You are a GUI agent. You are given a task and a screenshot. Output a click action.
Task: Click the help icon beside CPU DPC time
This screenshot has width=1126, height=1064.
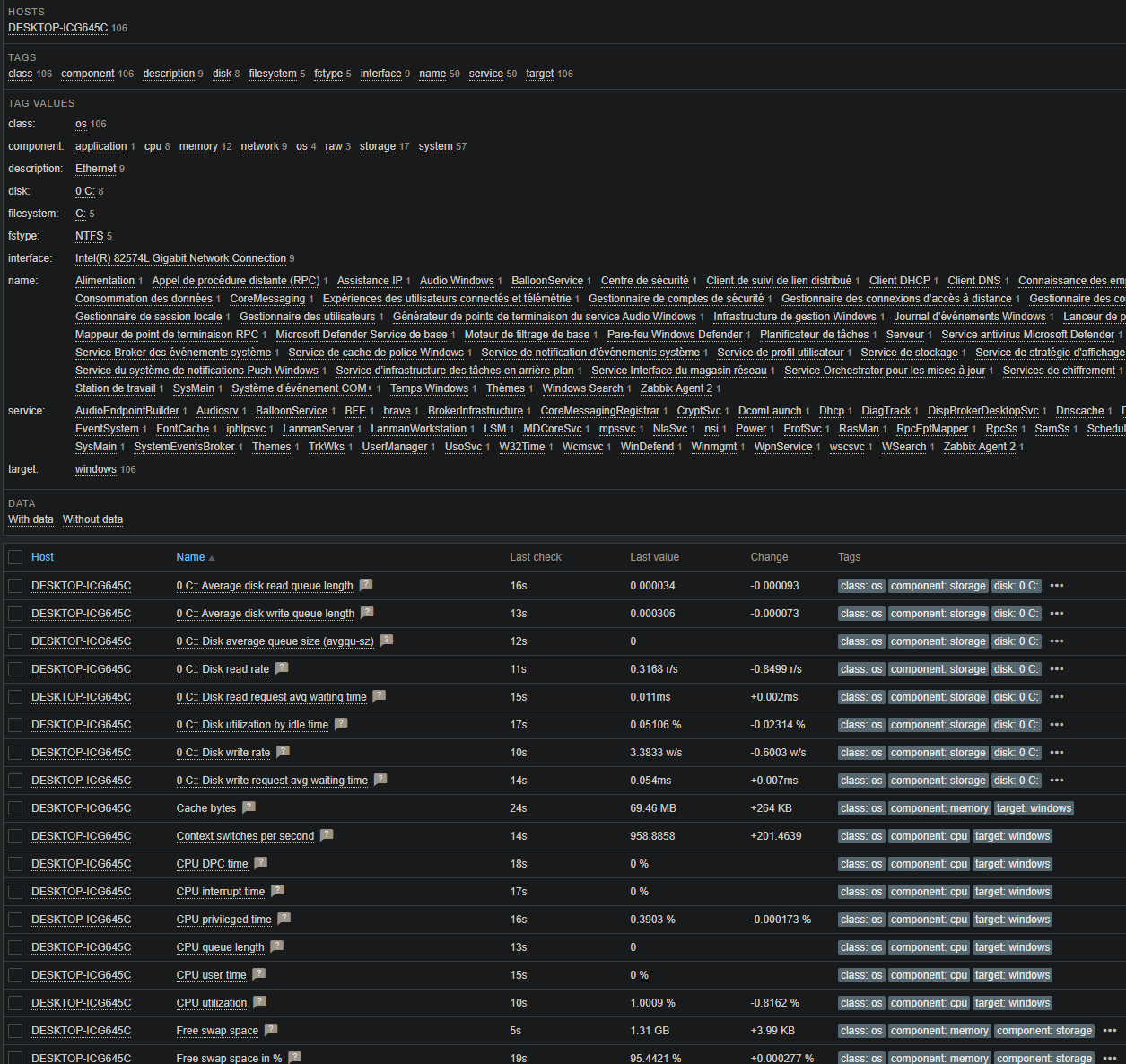(x=260, y=863)
